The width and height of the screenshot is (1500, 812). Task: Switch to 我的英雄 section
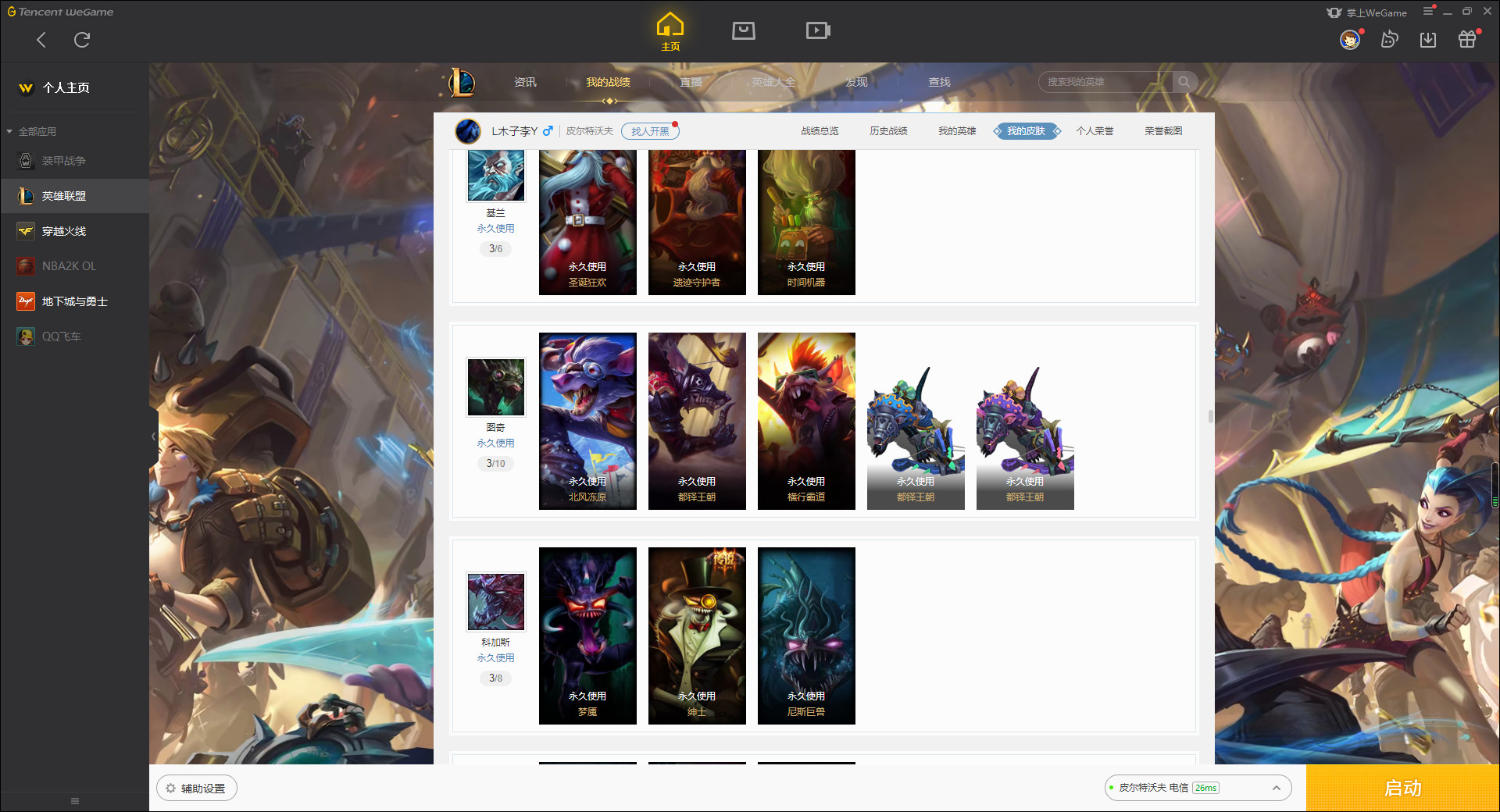click(x=957, y=131)
